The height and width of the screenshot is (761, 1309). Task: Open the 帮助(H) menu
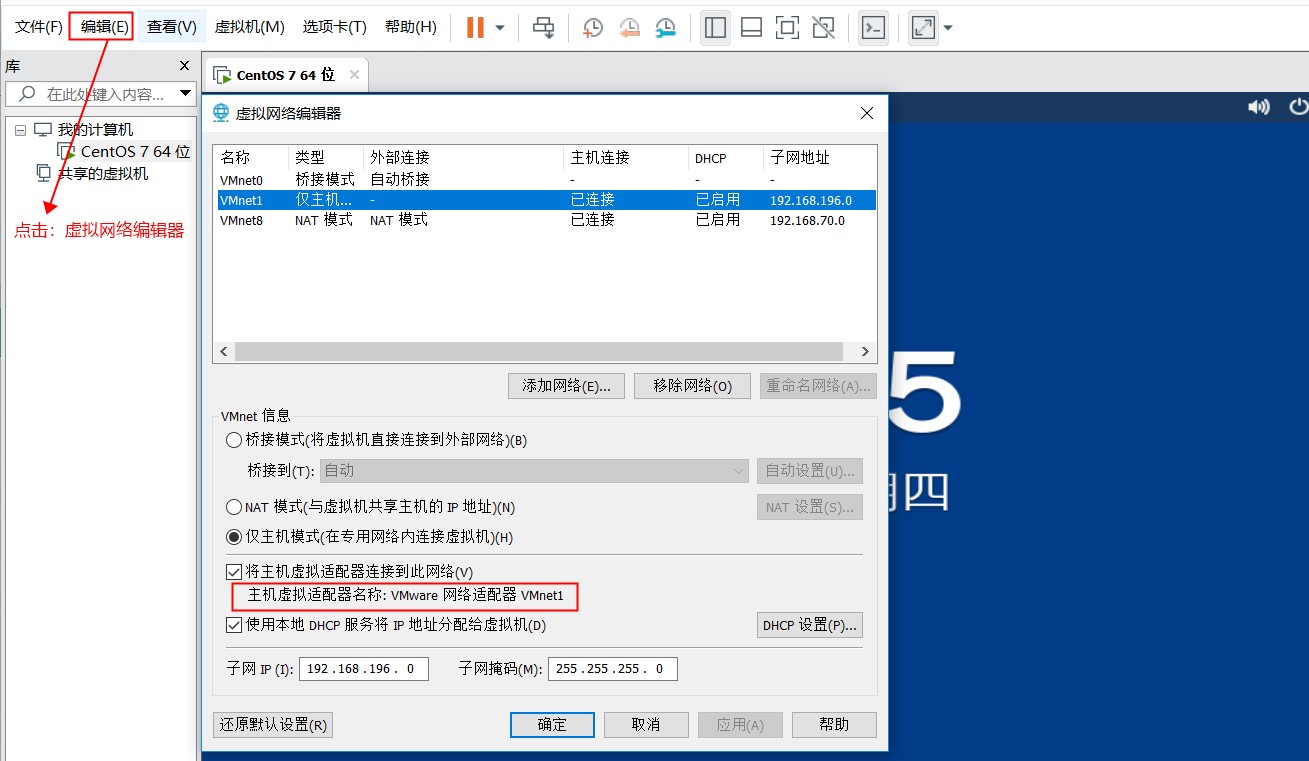point(411,27)
